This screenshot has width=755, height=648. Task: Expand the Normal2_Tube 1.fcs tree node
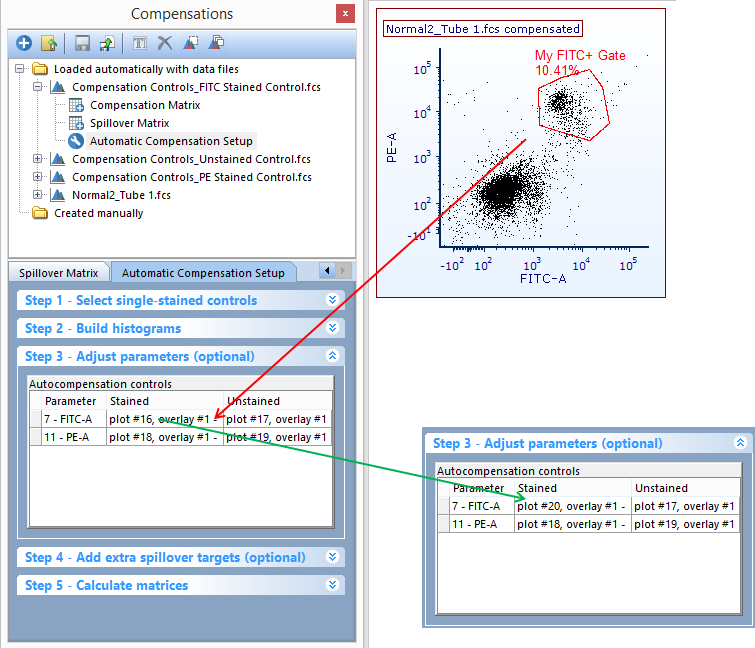pyautogui.click(x=39, y=195)
